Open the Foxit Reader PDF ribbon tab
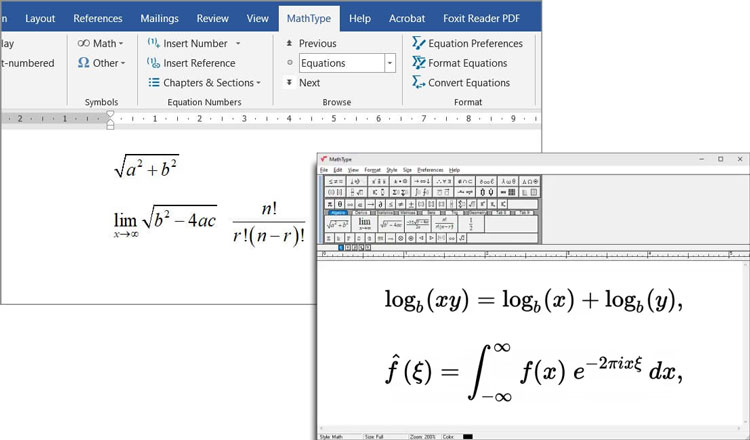 click(481, 18)
